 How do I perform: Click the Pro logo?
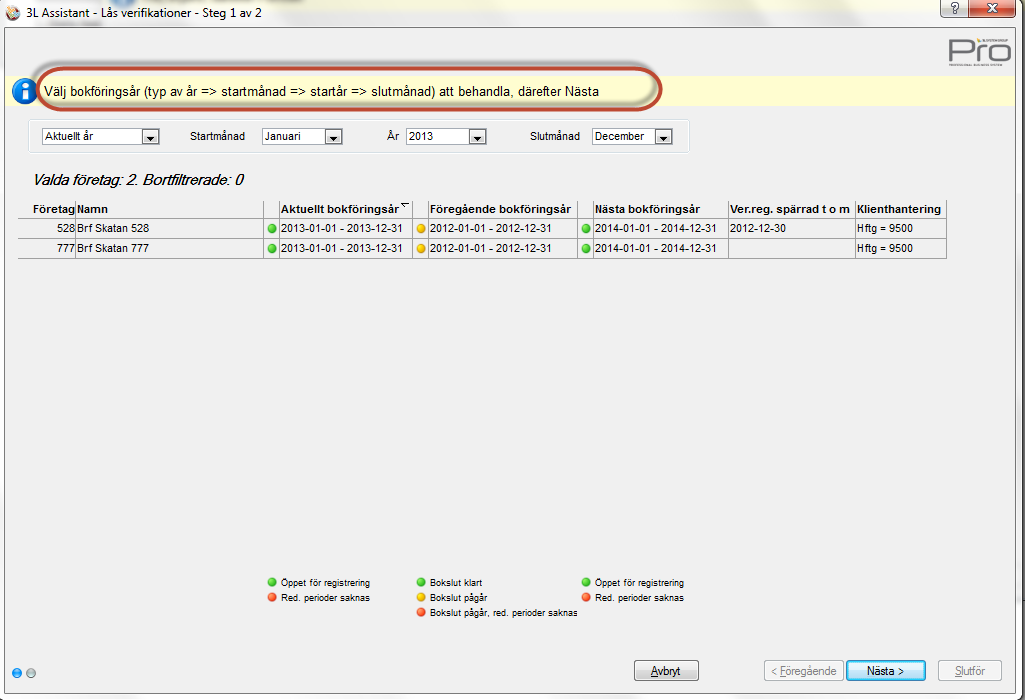click(979, 52)
